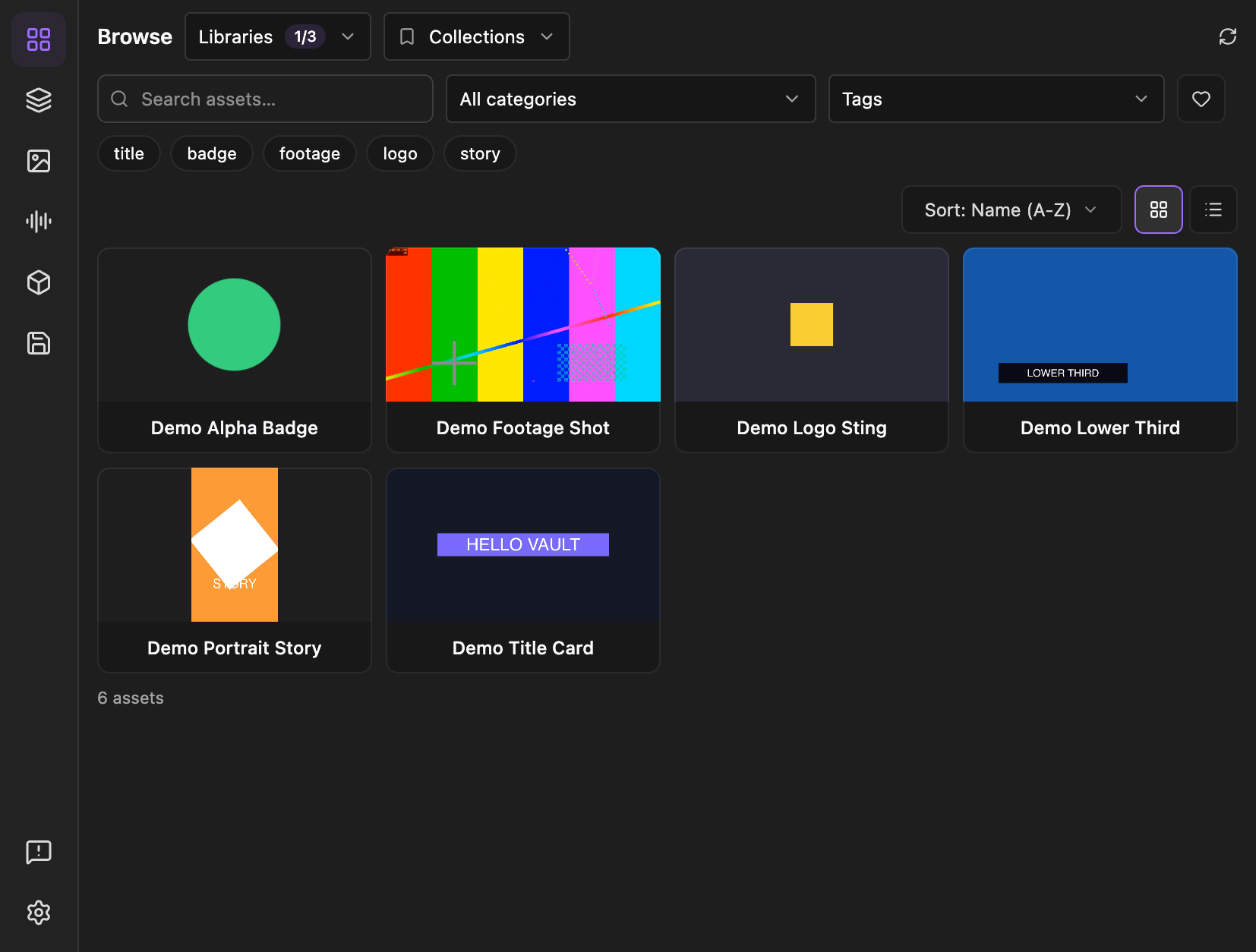1256x952 pixels.
Task: Toggle the title tag filter
Action: 129,153
